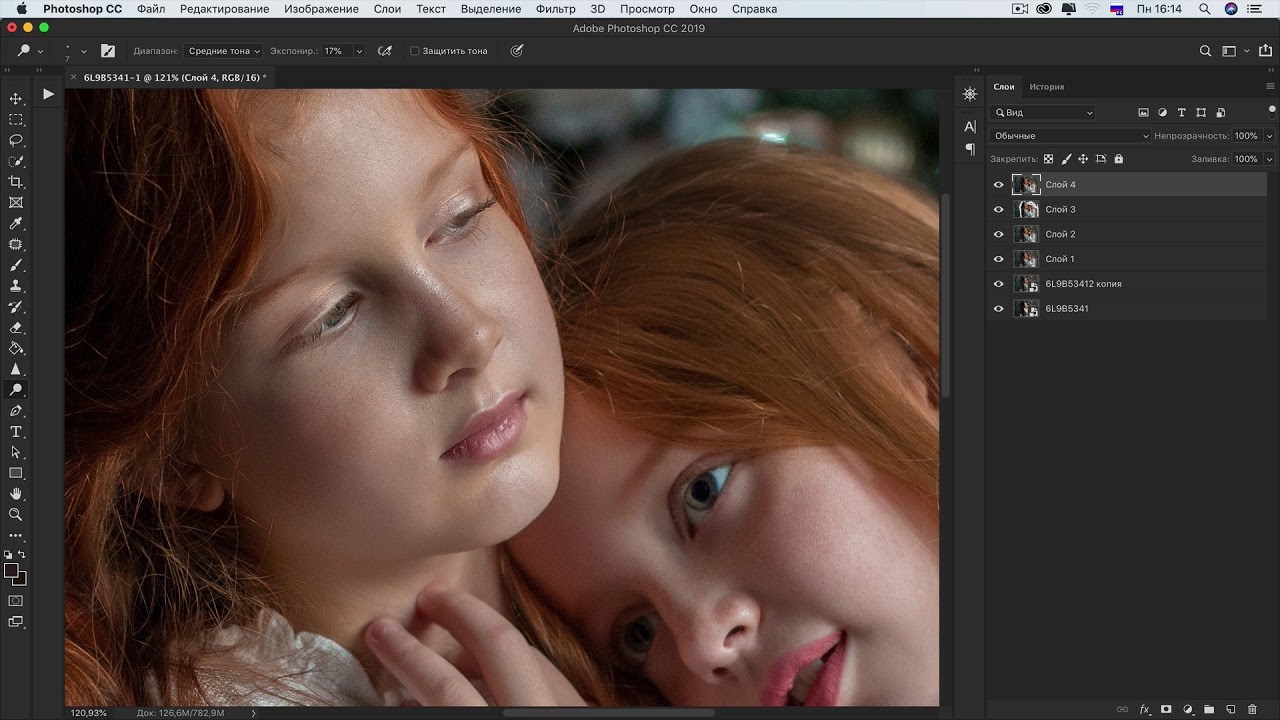Screen dimensions: 1280x720
Task: Hide layer 6L9B53412 копия
Action: 998,284
